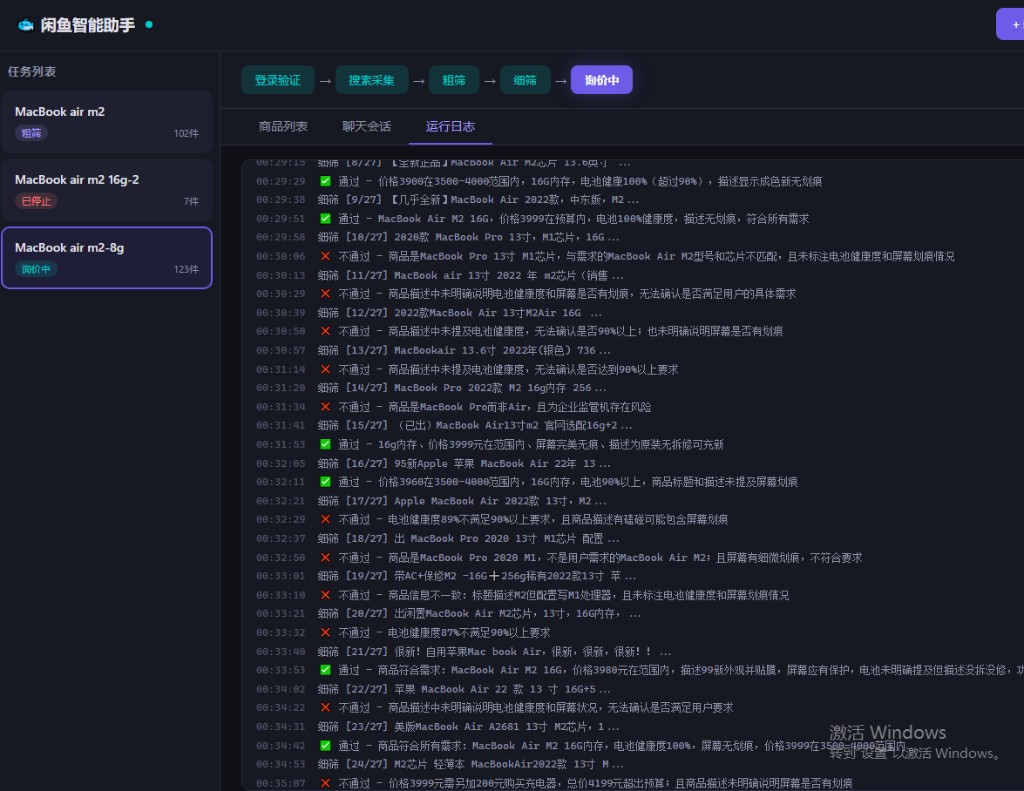Click the red X icon at 00:33:32
The height and width of the screenshot is (791, 1024).
point(325,632)
